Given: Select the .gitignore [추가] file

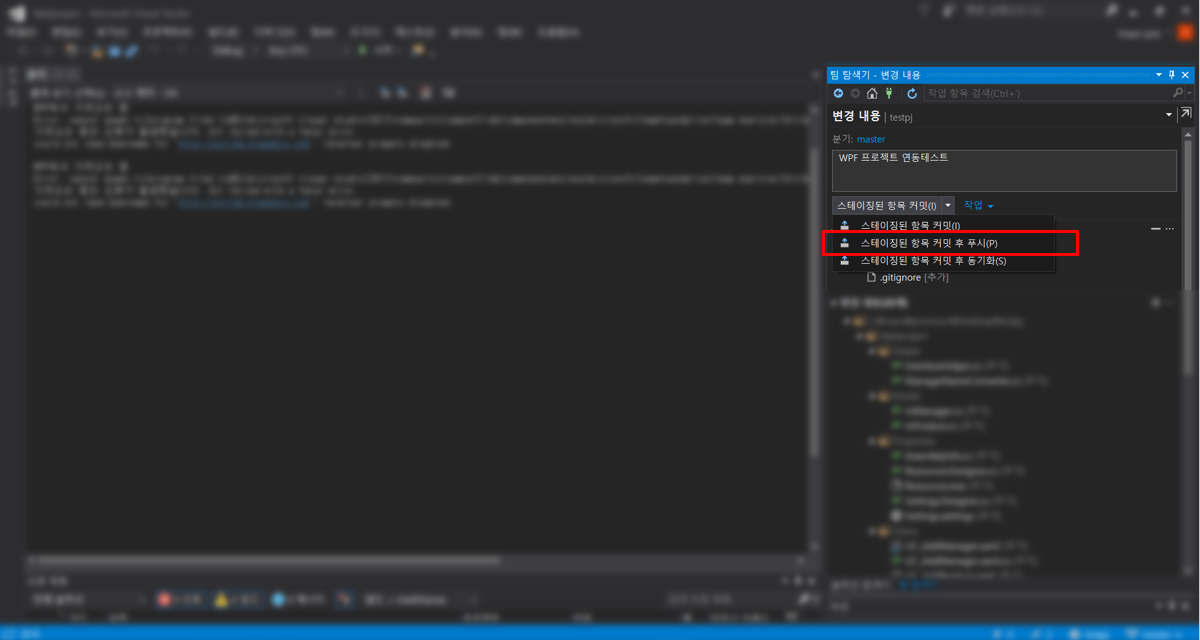Looking at the screenshot, I should (x=907, y=277).
